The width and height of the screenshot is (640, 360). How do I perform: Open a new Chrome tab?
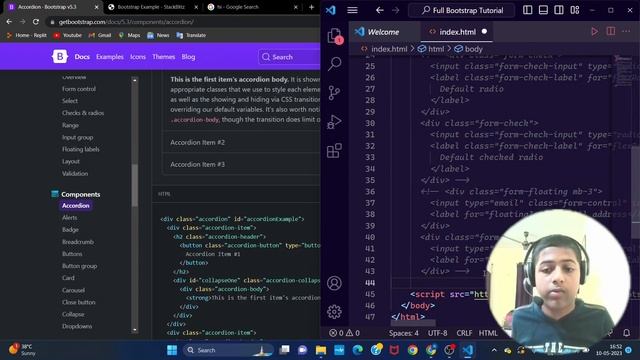(311, 7)
